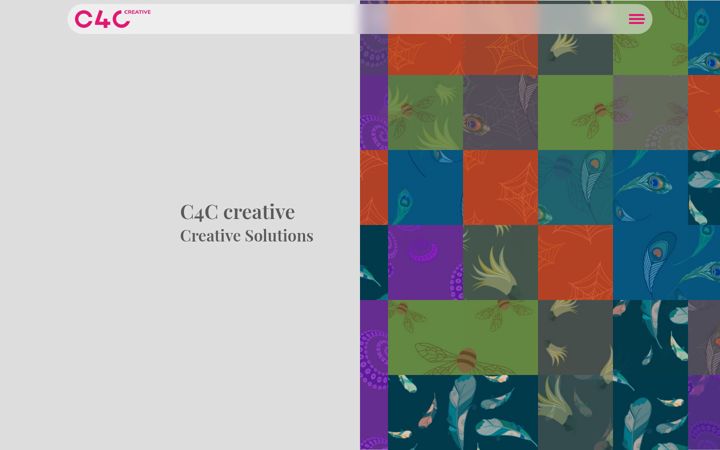The width and height of the screenshot is (720, 450).
Task: Select green tile with bee and yellow grass tufts
Action: [426, 112]
